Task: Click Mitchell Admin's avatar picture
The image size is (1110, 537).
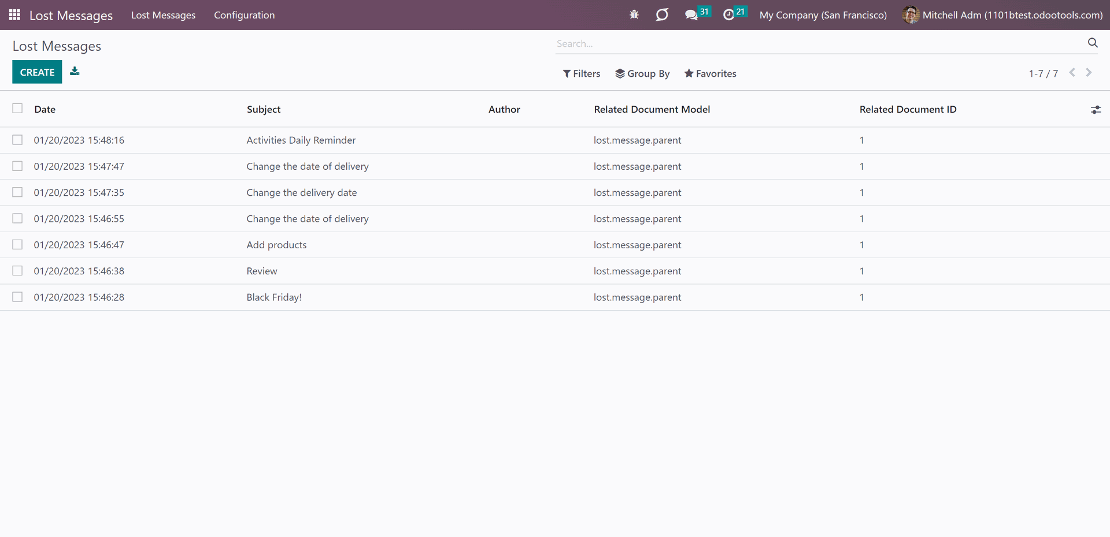Action: (911, 15)
